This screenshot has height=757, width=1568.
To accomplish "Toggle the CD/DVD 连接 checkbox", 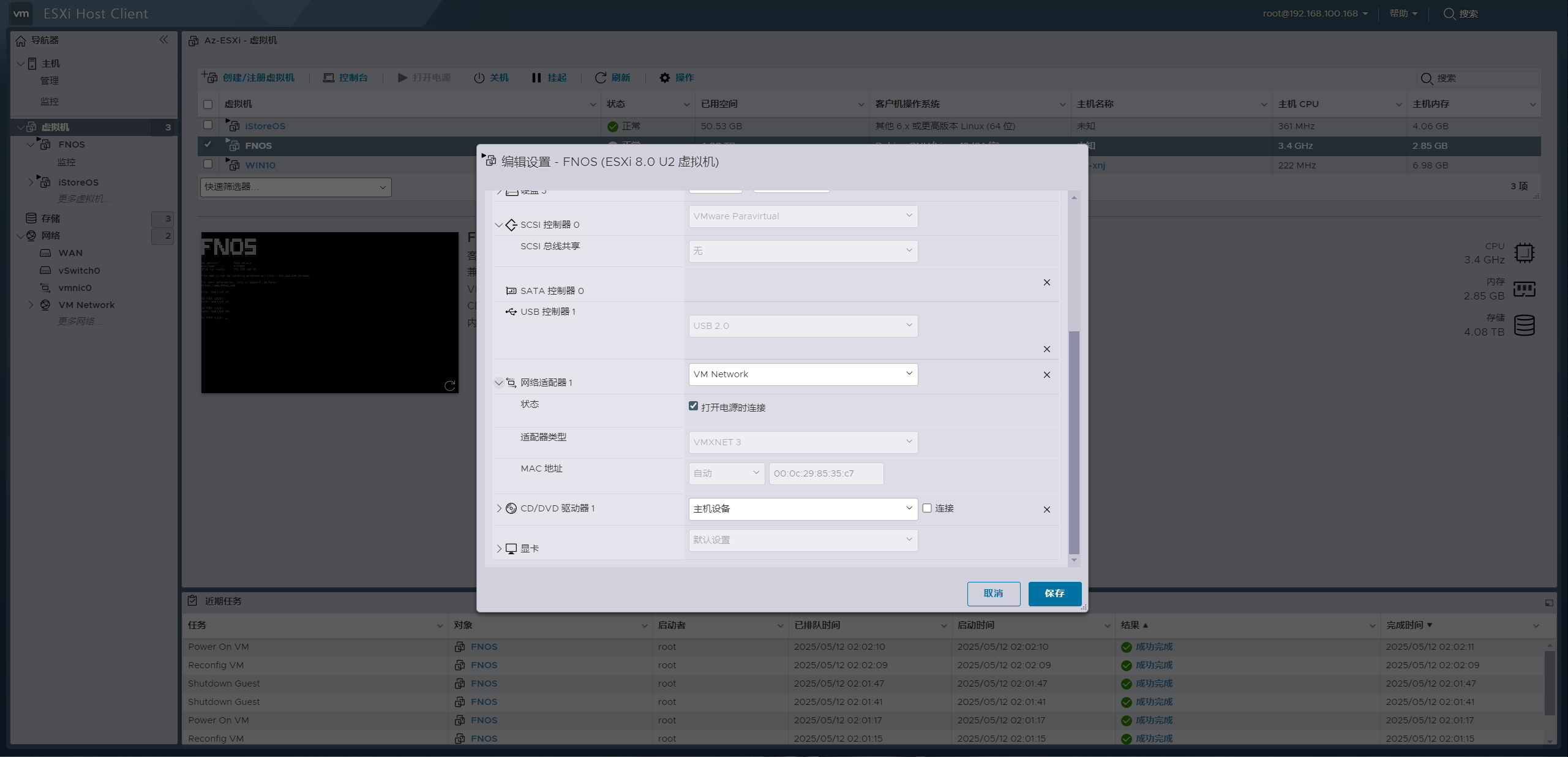I will tap(928, 508).
